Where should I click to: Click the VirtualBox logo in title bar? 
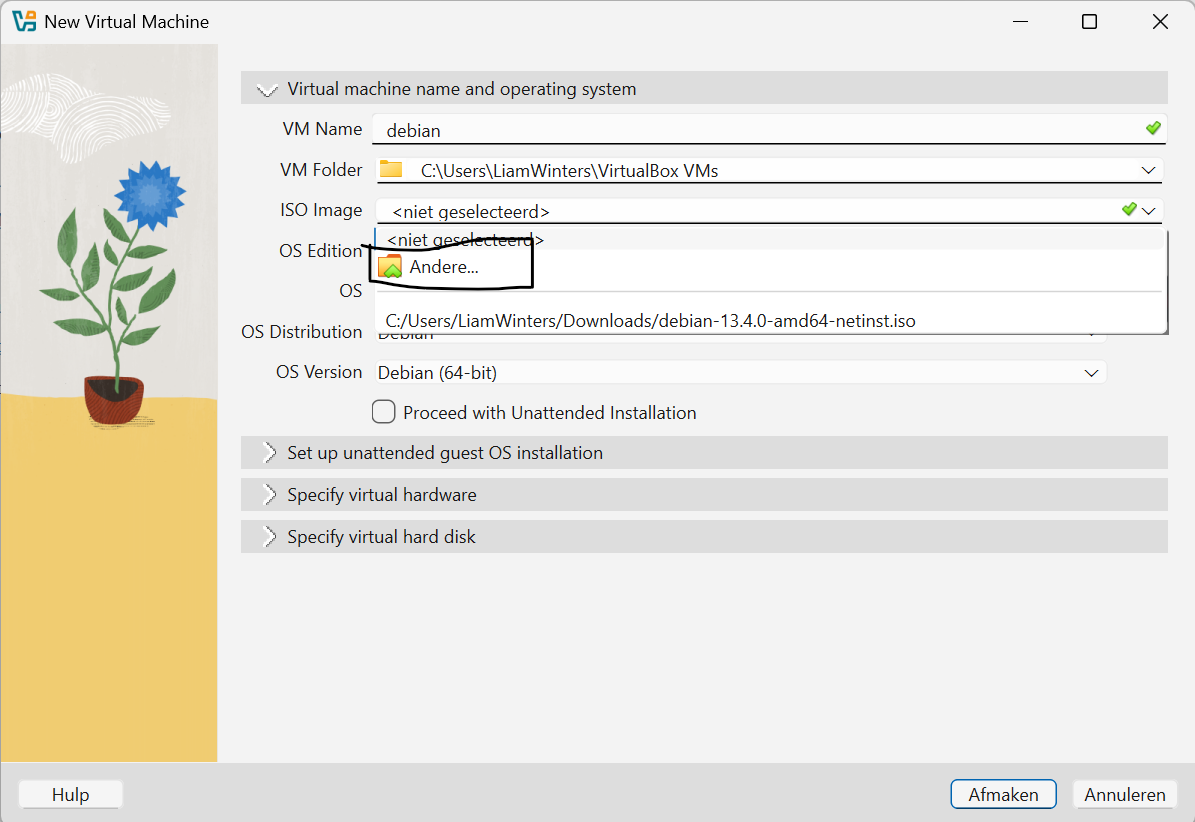(x=24, y=21)
